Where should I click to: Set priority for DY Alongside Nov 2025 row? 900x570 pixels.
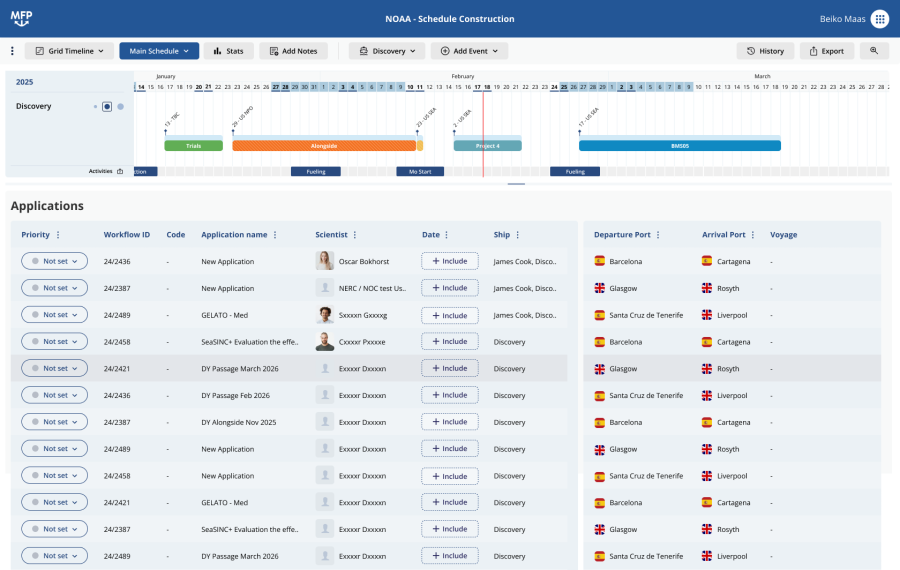tap(55, 422)
